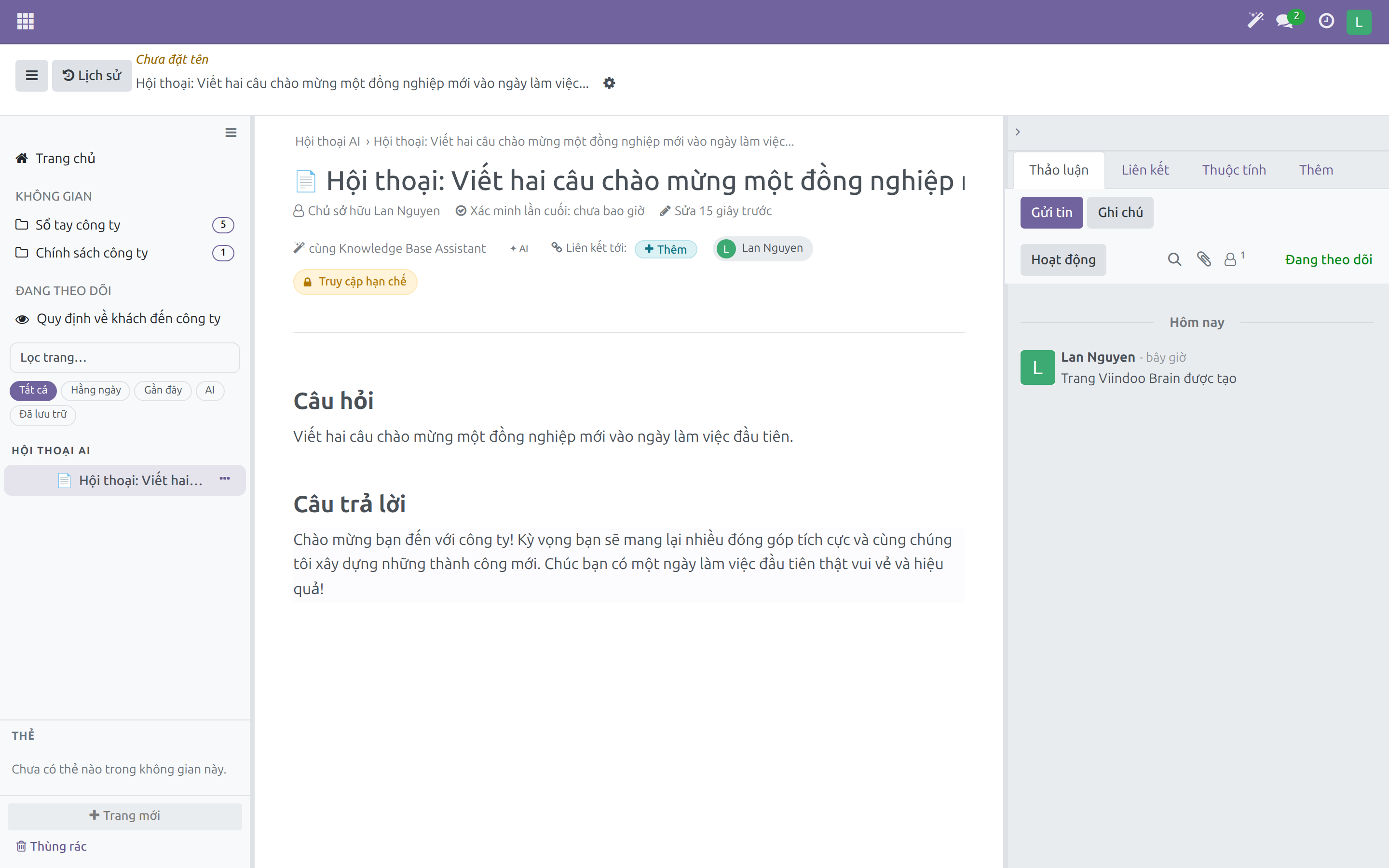Select the Hằng ngày filter chip
The width and height of the screenshot is (1389, 868).
tap(95, 391)
